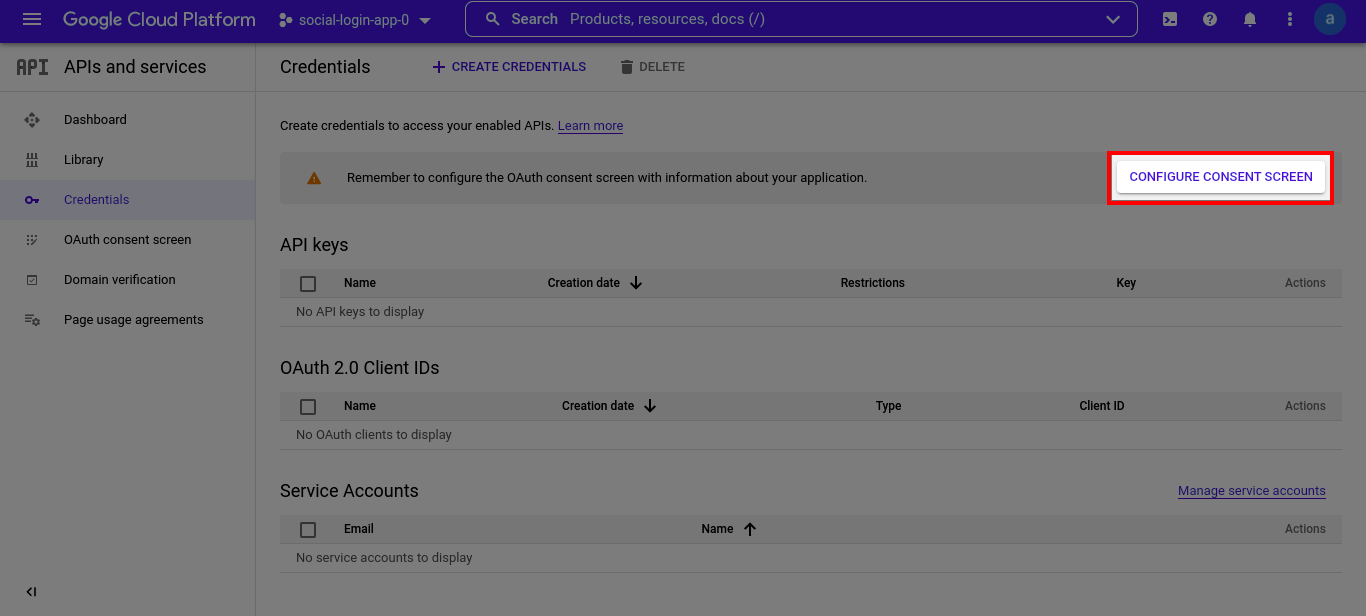The height and width of the screenshot is (616, 1366).
Task: Open Manage service accounts link
Action: pyautogui.click(x=1252, y=491)
